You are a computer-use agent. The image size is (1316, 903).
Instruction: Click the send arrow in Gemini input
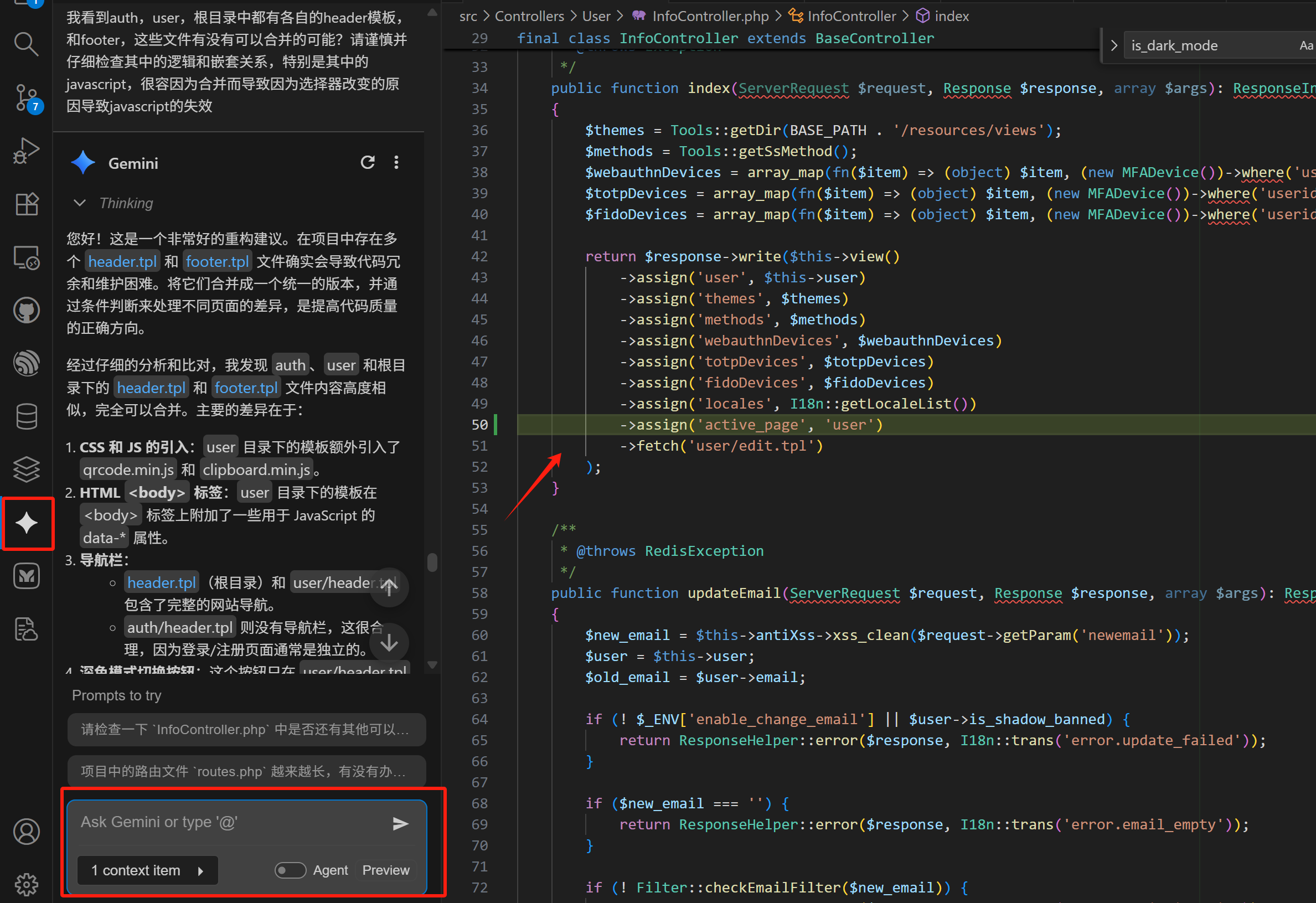tap(400, 823)
